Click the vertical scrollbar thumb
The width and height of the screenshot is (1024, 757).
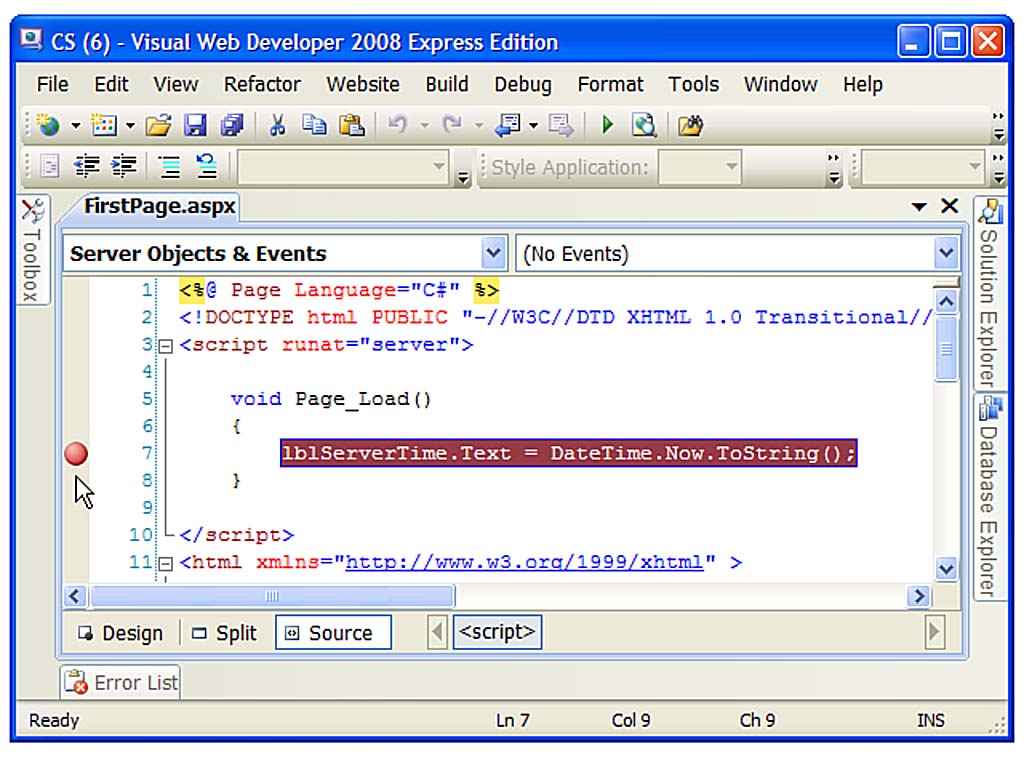(946, 349)
